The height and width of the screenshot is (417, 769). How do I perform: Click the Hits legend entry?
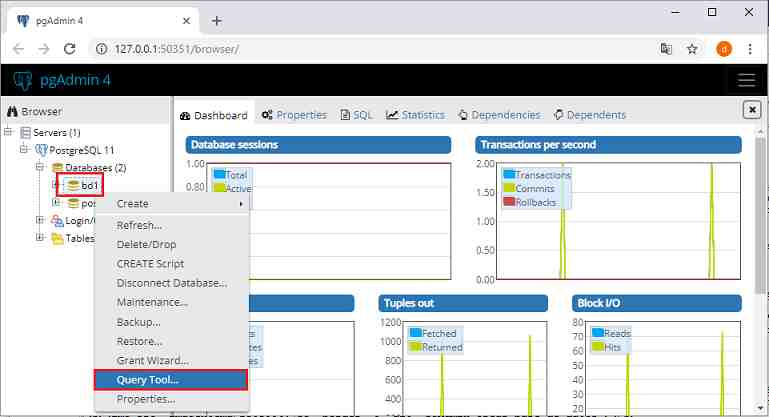coord(607,347)
